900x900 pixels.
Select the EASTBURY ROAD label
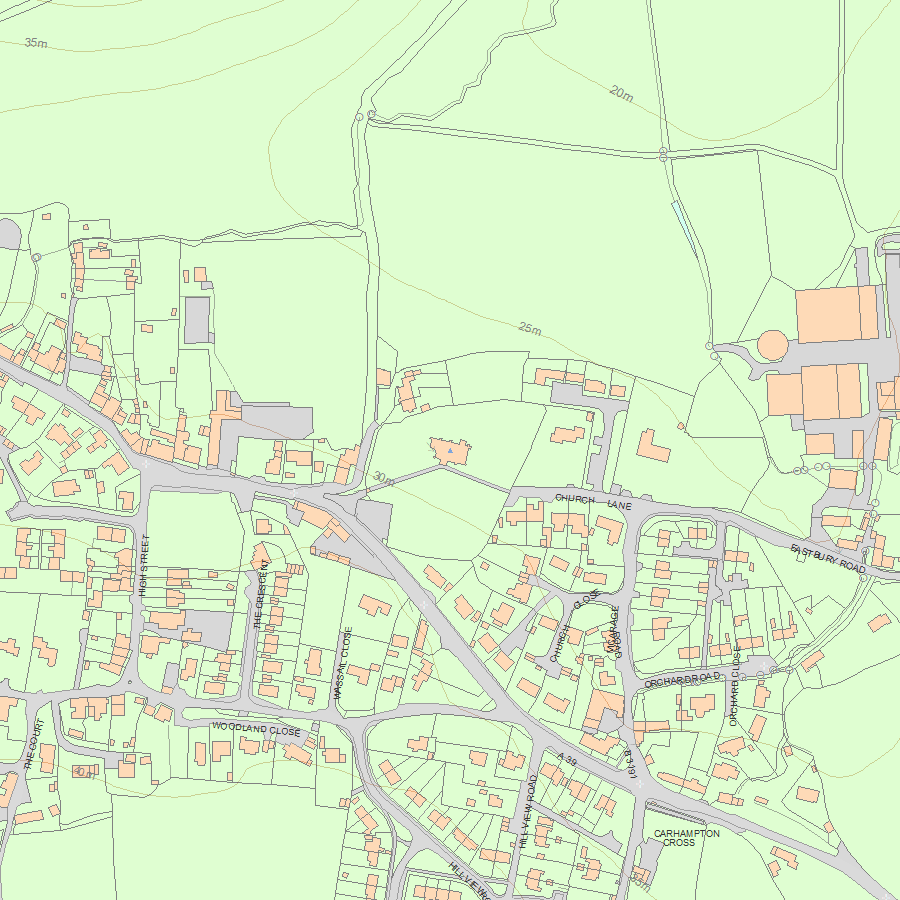coord(828,558)
